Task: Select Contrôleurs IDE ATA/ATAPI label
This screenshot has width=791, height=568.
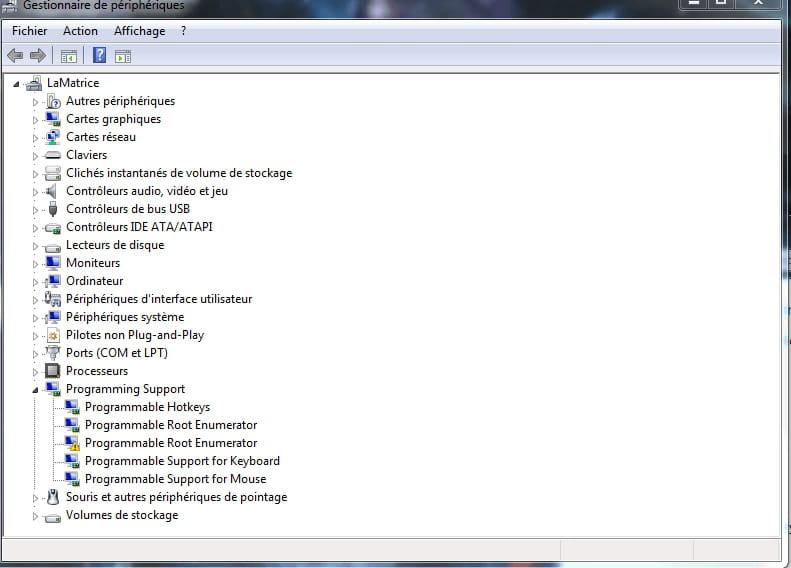Action: [x=139, y=227]
